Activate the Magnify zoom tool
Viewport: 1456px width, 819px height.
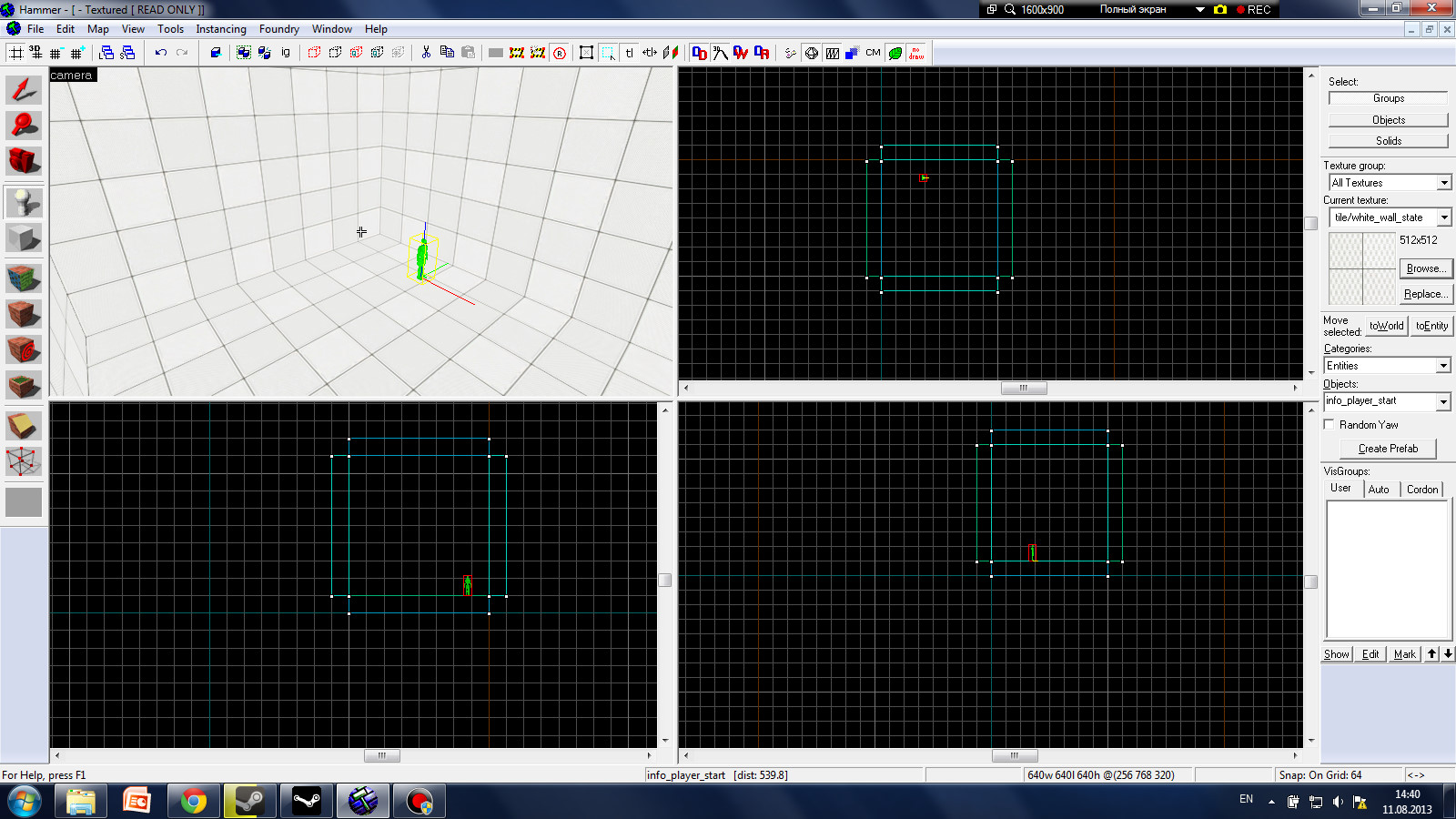click(24, 125)
